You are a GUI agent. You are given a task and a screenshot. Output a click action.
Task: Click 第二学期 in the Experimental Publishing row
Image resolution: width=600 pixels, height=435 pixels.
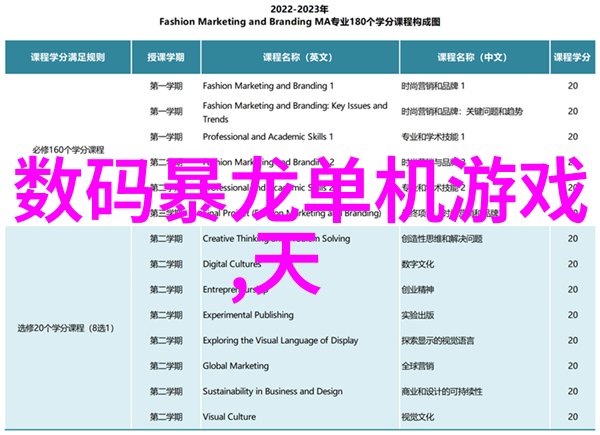pyautogui.click(x=166, y=315)
